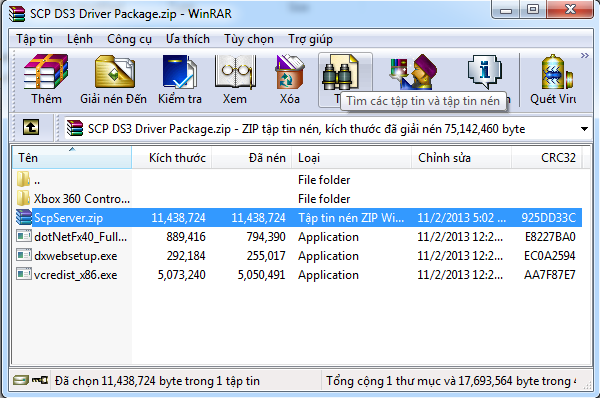The height and width of the screenshot is (398, 600).
Task: Click the info speech-bubble toolbar icon
Action: (x=484, y=71)
